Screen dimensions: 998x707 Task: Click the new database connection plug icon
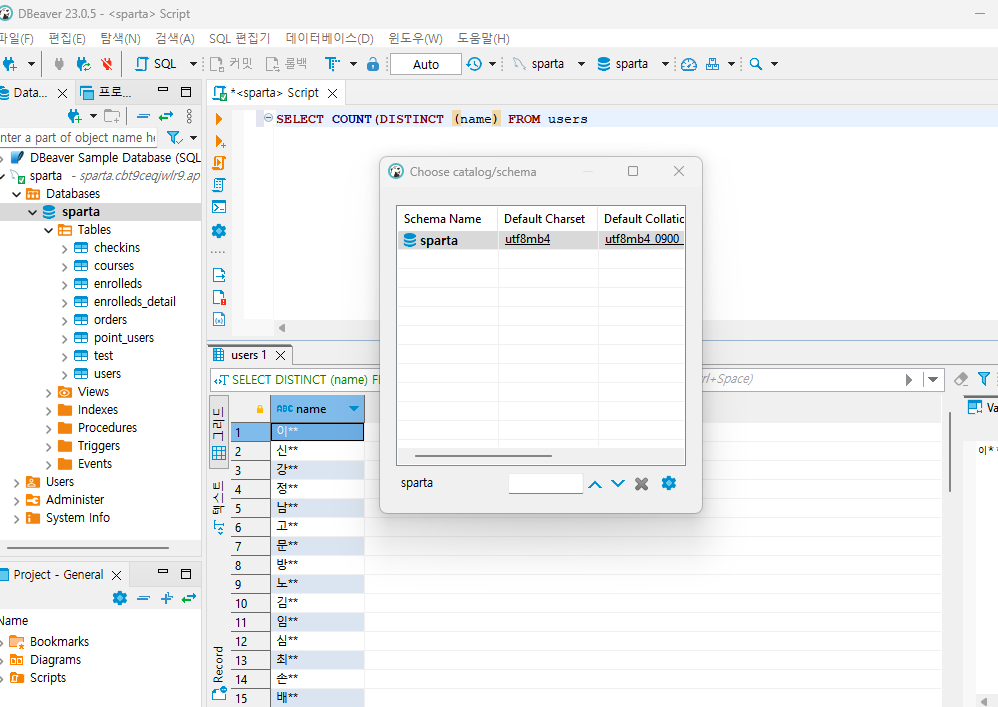point(10,64)
